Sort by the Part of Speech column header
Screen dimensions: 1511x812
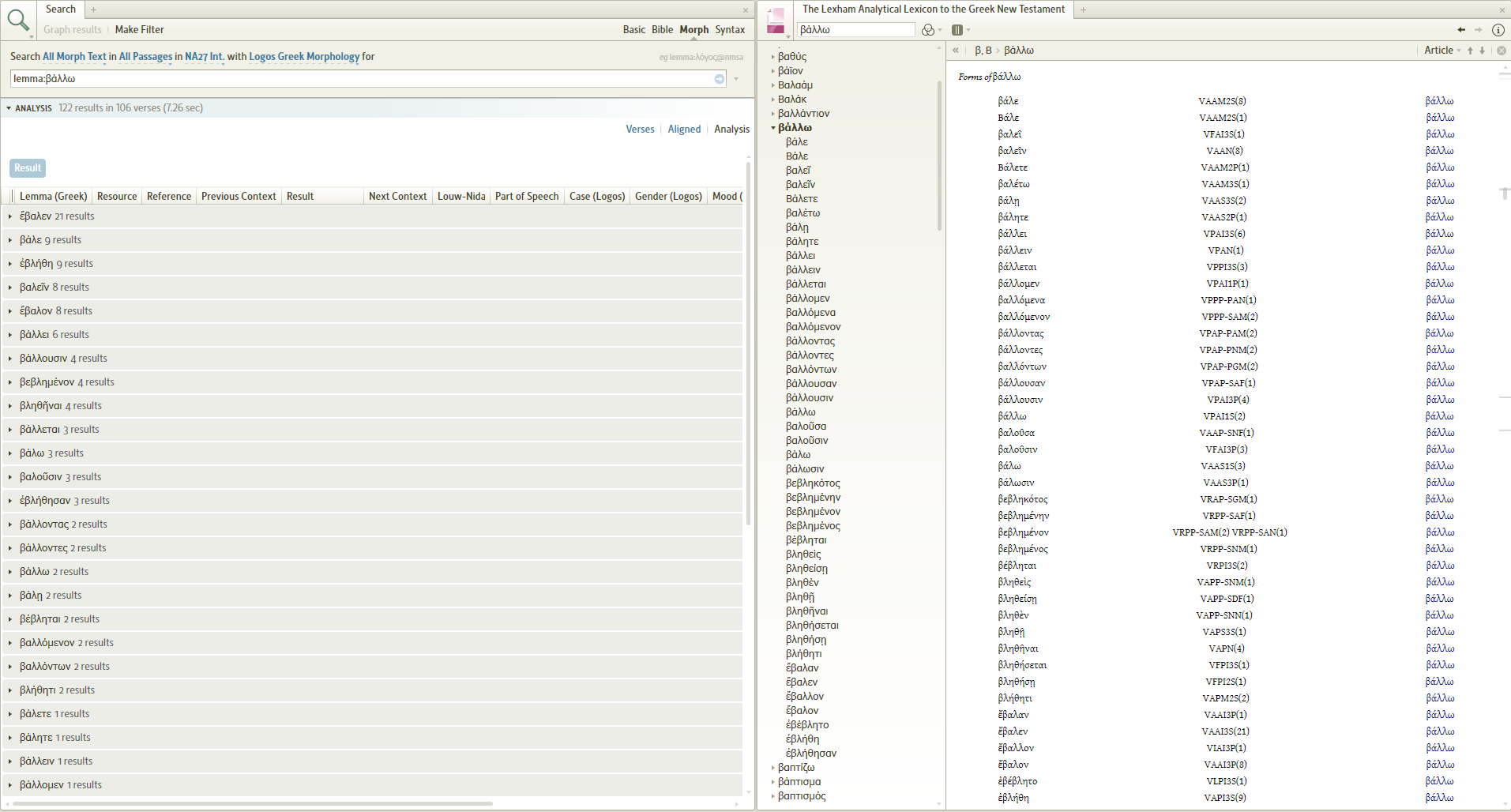tap(527, 197)
